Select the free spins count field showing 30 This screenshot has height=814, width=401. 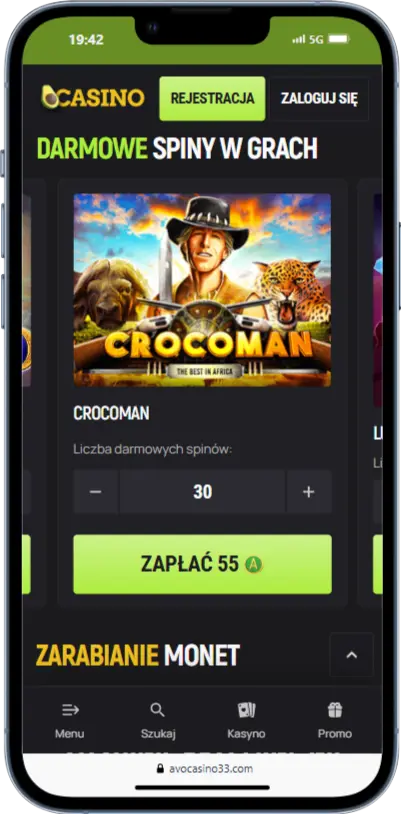click(x=203, y=492)
